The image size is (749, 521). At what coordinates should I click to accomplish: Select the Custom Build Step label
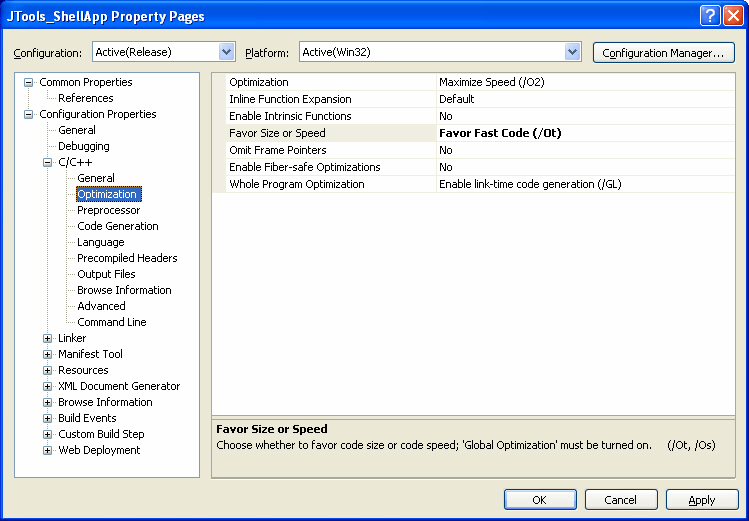tap(101, 434)
